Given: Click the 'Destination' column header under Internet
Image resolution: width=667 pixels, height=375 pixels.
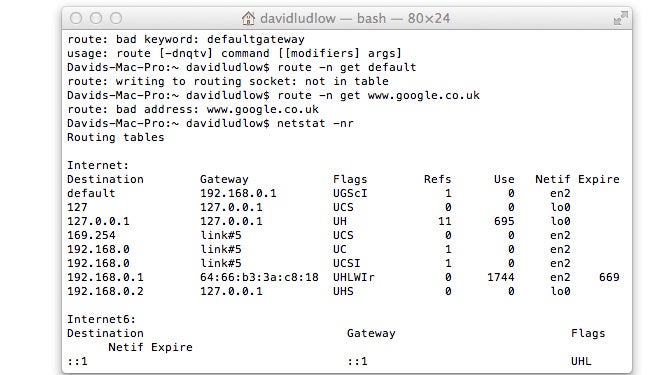Looking at the screenshot, I should coord(105,179).
